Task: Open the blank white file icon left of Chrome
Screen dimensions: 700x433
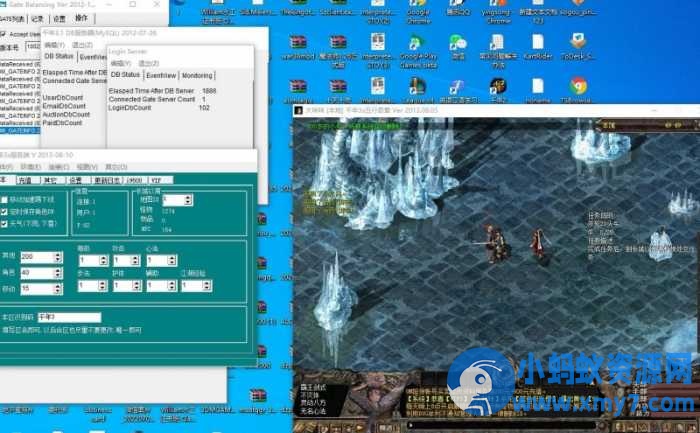Action: click(538, 86)
